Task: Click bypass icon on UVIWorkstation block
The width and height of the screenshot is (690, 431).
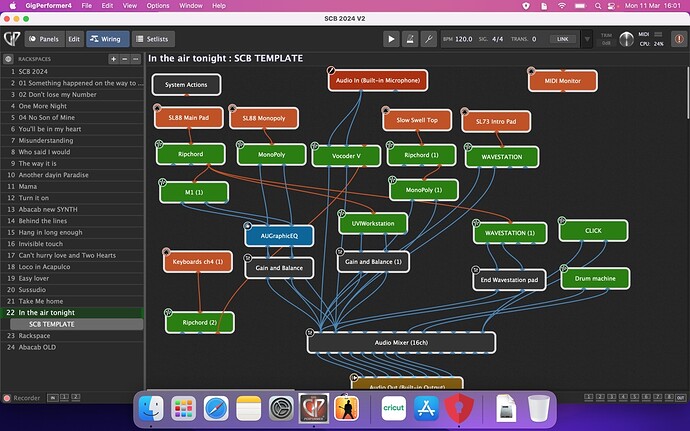Action: [341, 213]
